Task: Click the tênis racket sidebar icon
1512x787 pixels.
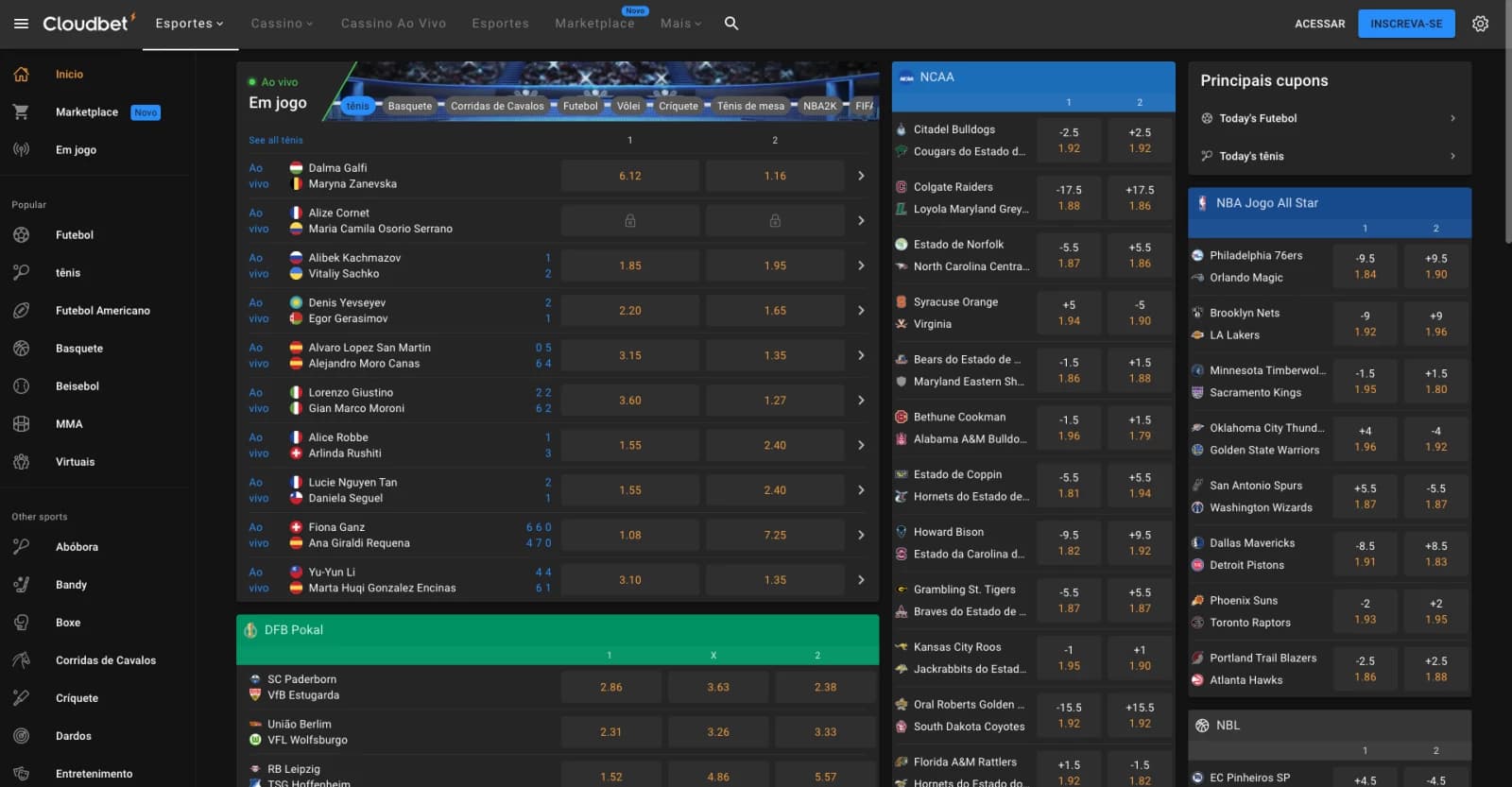Action: (21, 272)
